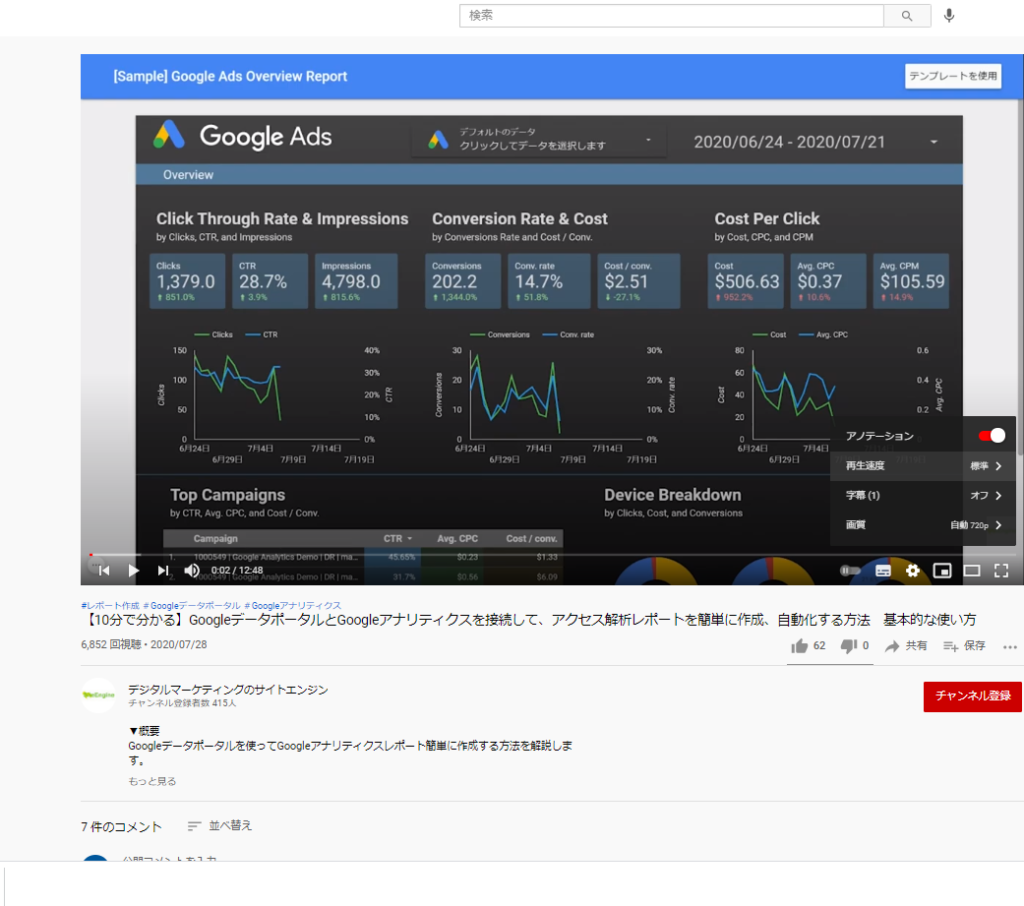Mute the video volume
Screen dimensions: 1024x906
pos(192,570)
